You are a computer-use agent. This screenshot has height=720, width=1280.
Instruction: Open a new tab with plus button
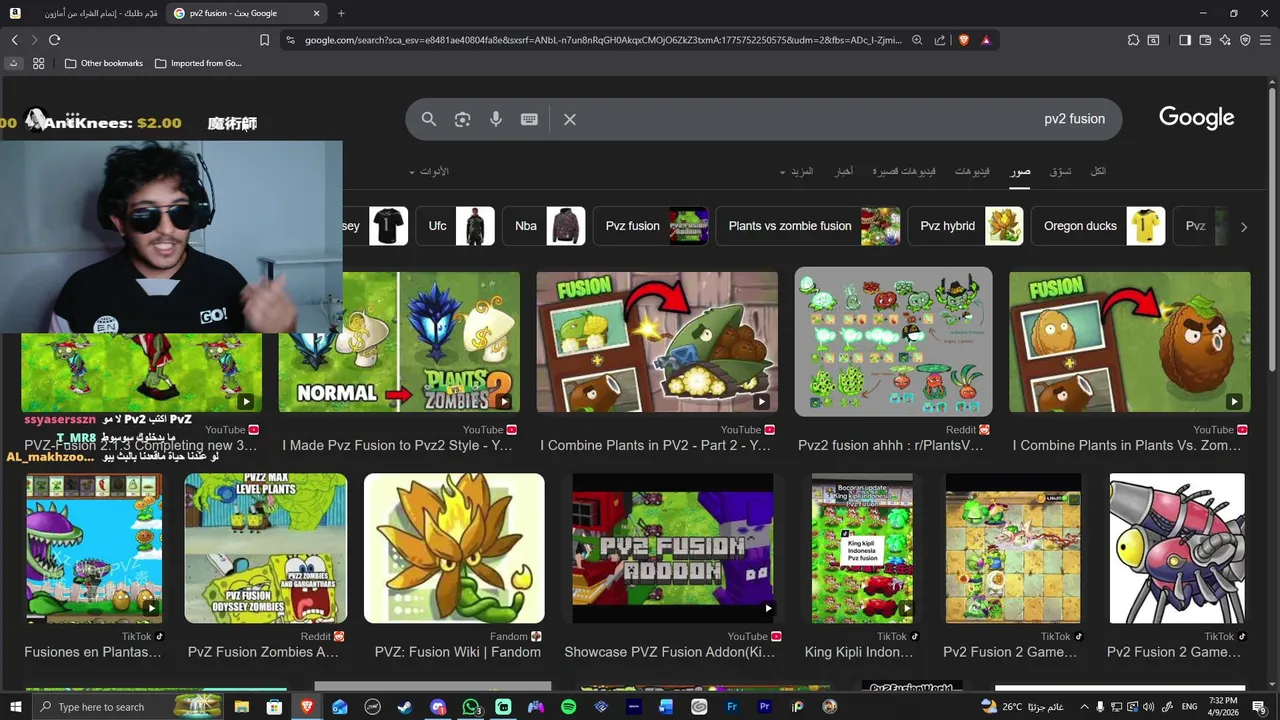click(x=341, y=13)
